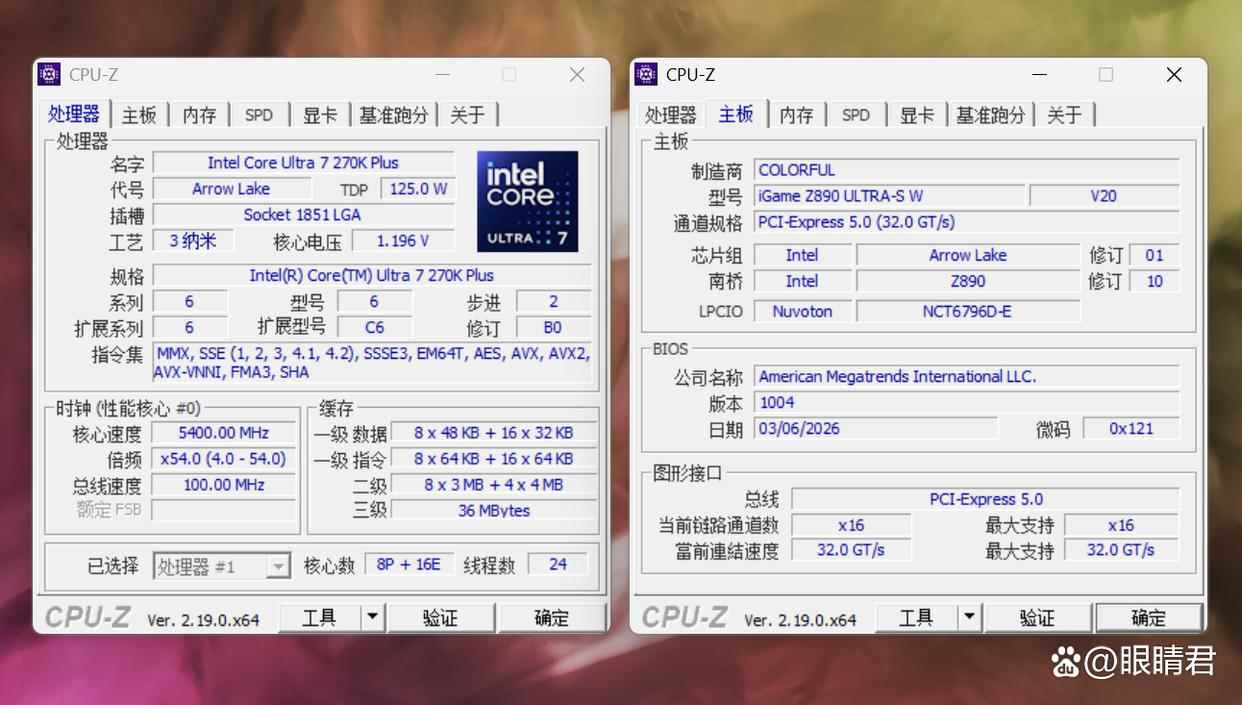Open SPD tab in right CPU-Z window
The image size is (1242, 705).
click(x=856, y=115)
